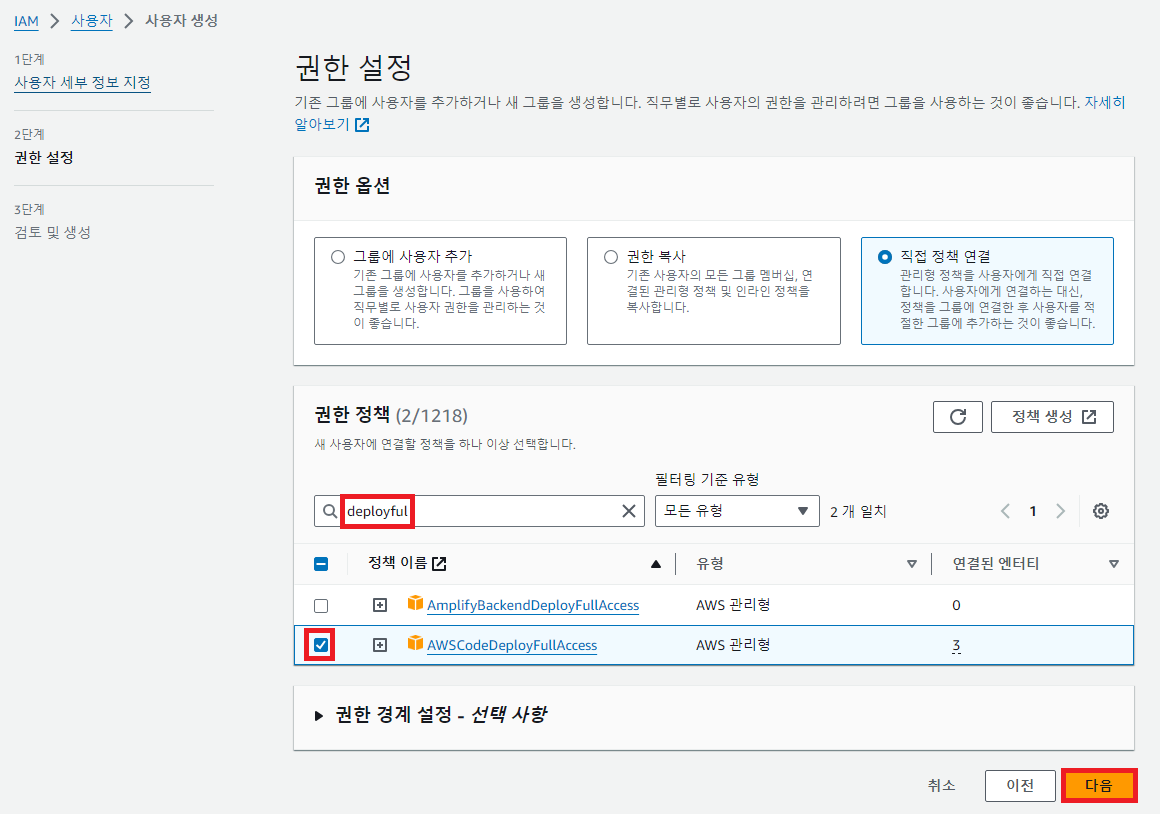Open the 자세히 알아보기 link
Image resolution: width=1160 pixels, height=814 pixels.
click(1105, 102)
